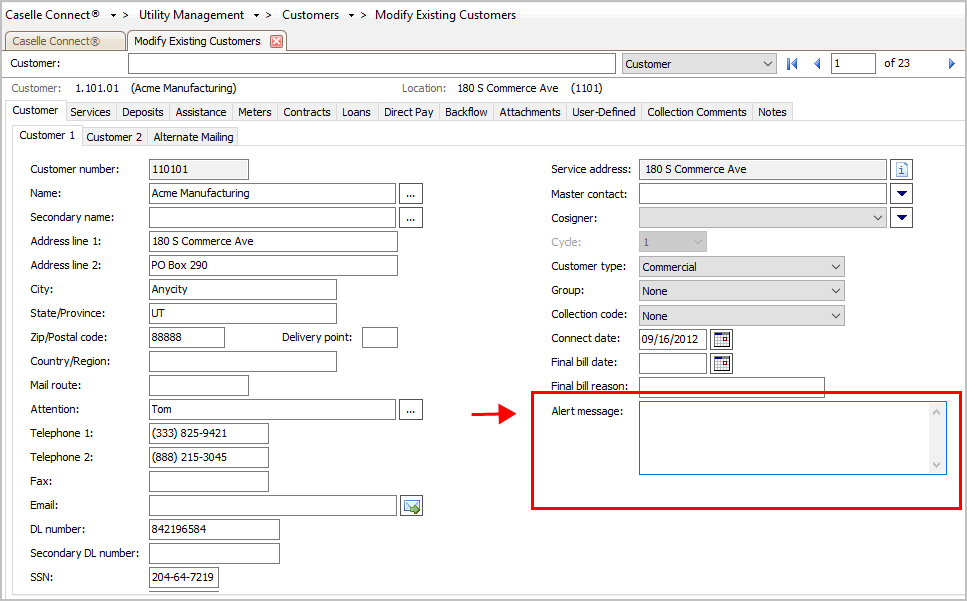Screen dimensions: 967x601
Task: Click the Alert message scrollbar down arrow
Action: pyautogui.click(x=937, y=465)
